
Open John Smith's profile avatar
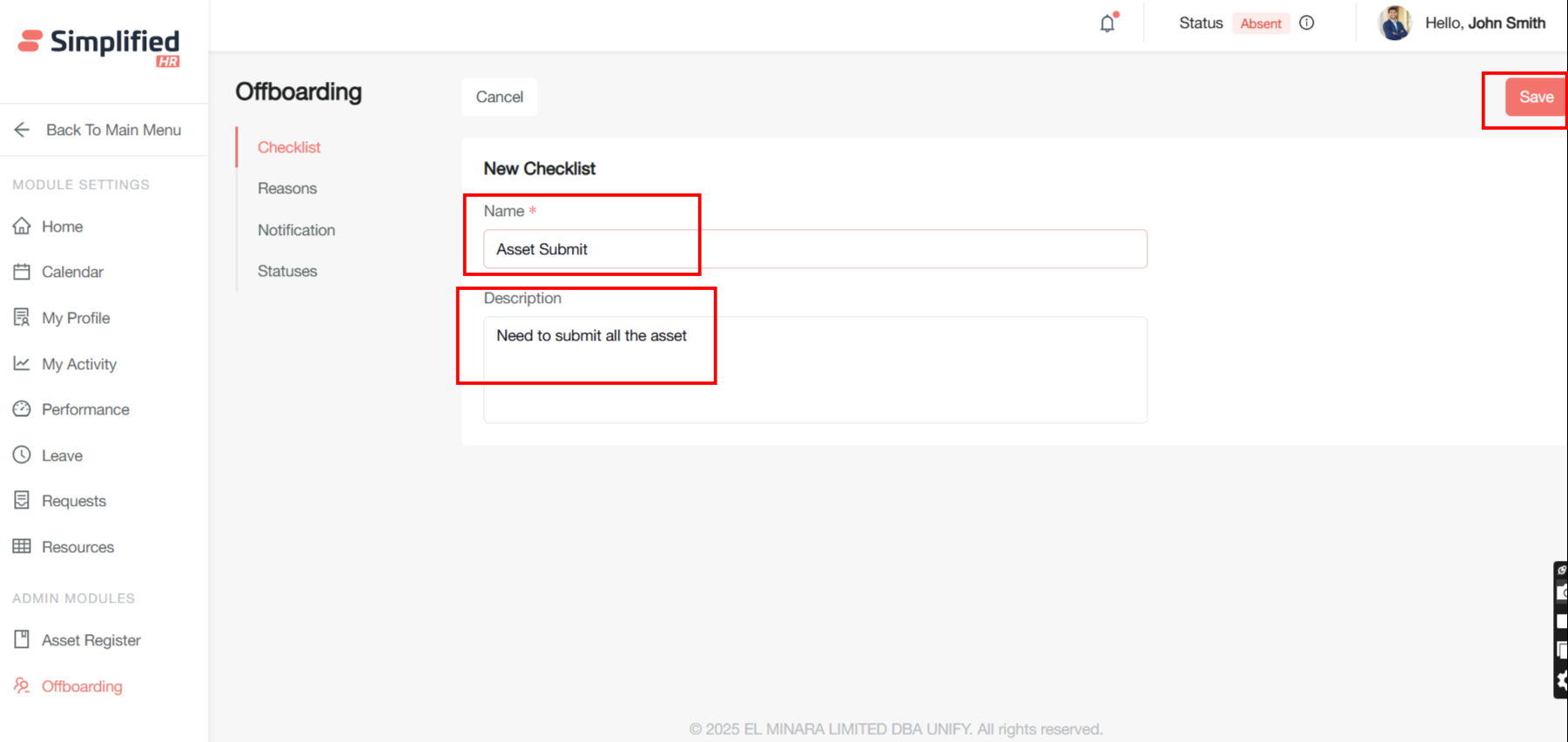click(1395, 24)
